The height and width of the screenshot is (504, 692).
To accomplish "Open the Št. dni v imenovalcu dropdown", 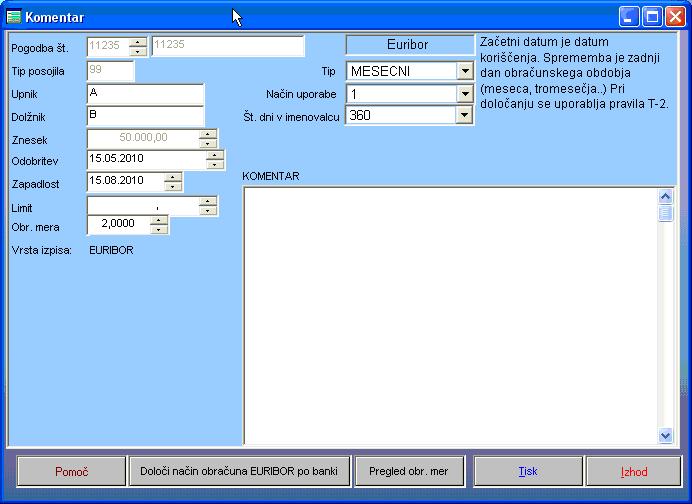I will (464, 116).
